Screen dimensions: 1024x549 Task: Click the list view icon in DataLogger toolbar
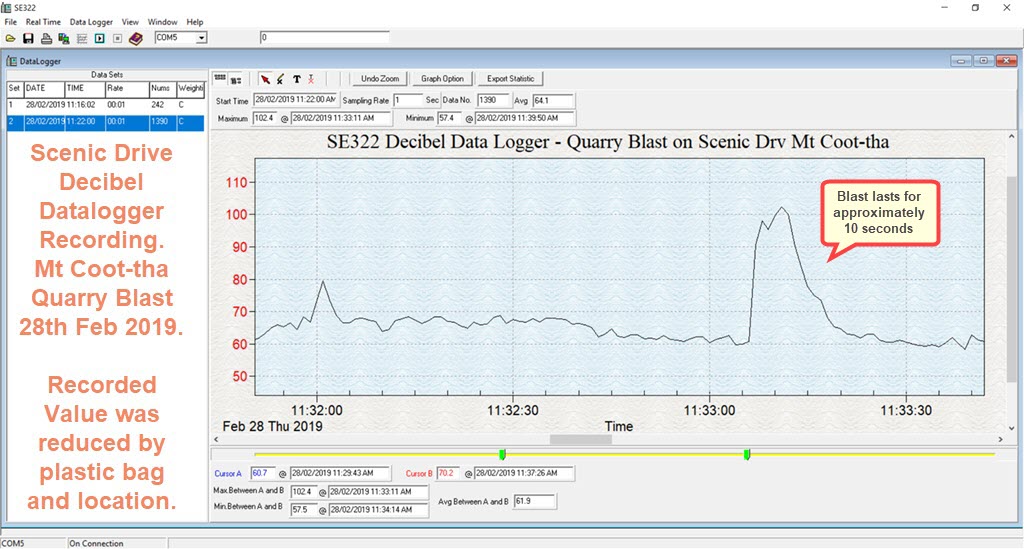[x=236, y=79]
